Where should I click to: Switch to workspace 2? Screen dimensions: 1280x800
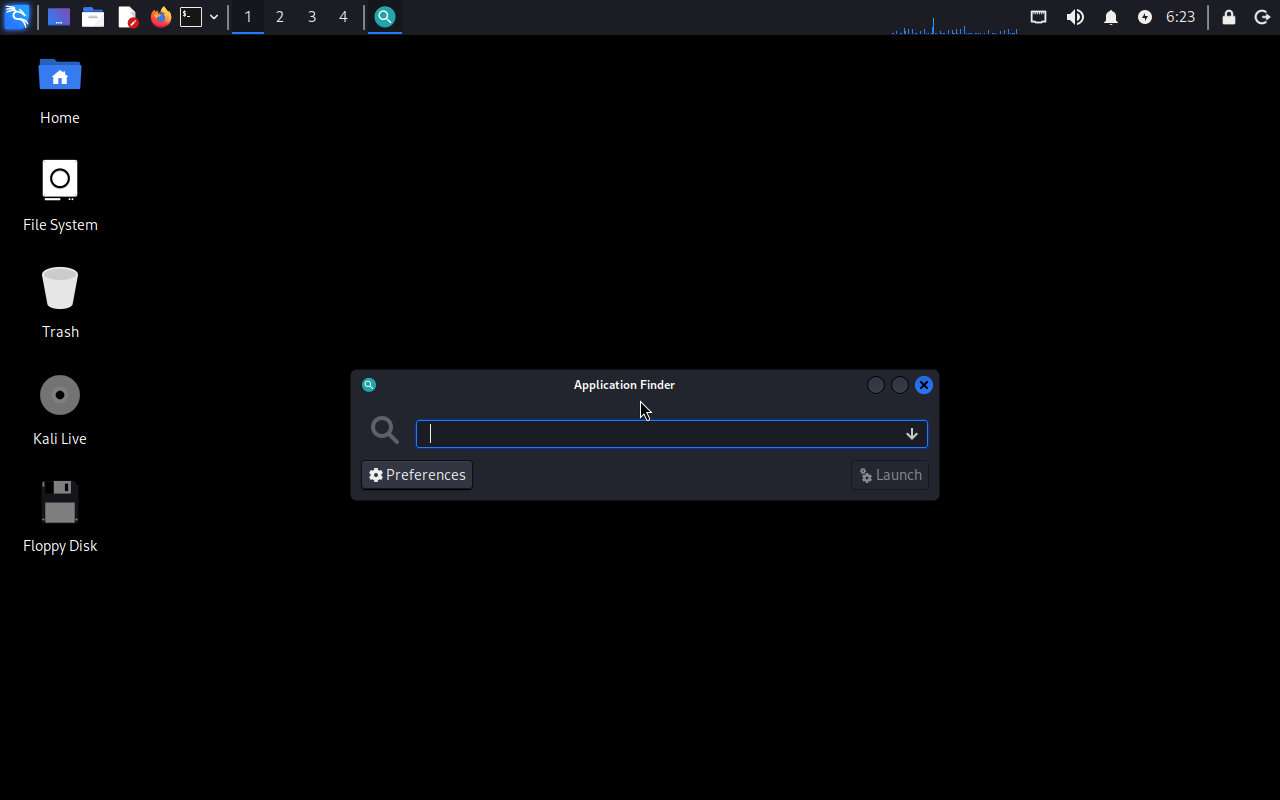pos(280,17)
